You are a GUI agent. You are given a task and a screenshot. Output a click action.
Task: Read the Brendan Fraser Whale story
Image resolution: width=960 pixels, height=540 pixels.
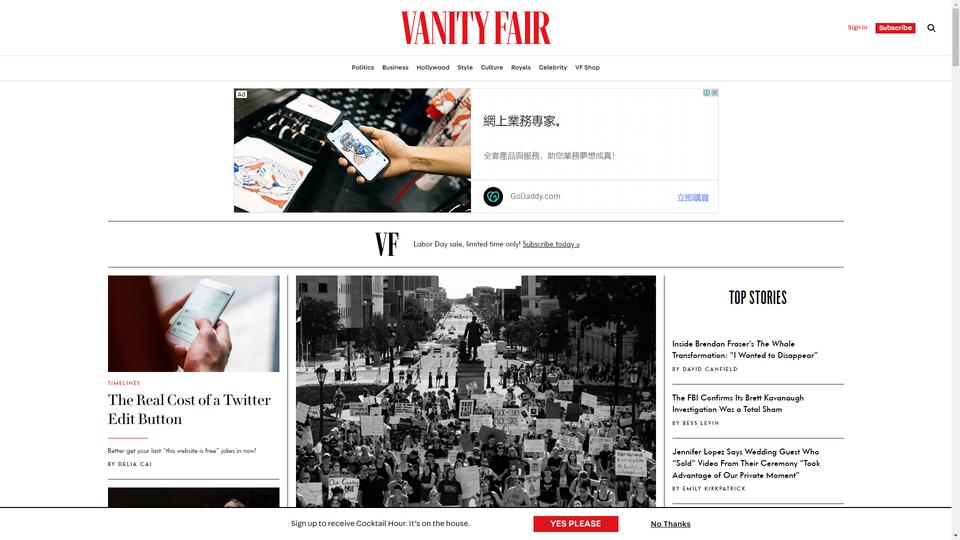(744, 350)
